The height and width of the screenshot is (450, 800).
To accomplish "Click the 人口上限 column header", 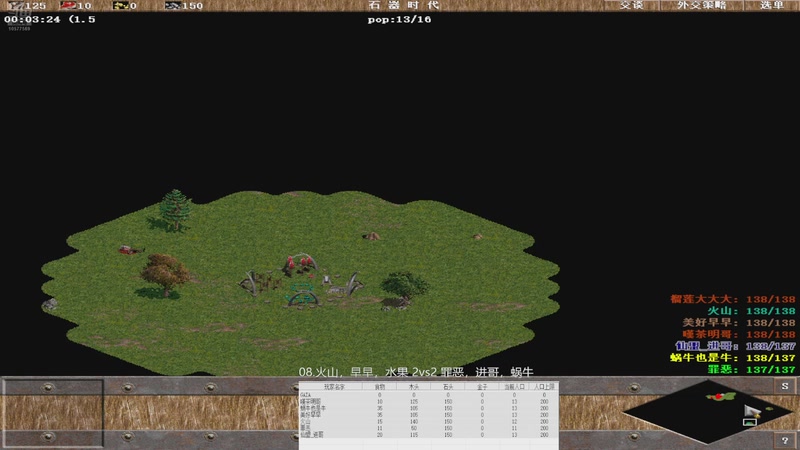I will click(544, 387).
